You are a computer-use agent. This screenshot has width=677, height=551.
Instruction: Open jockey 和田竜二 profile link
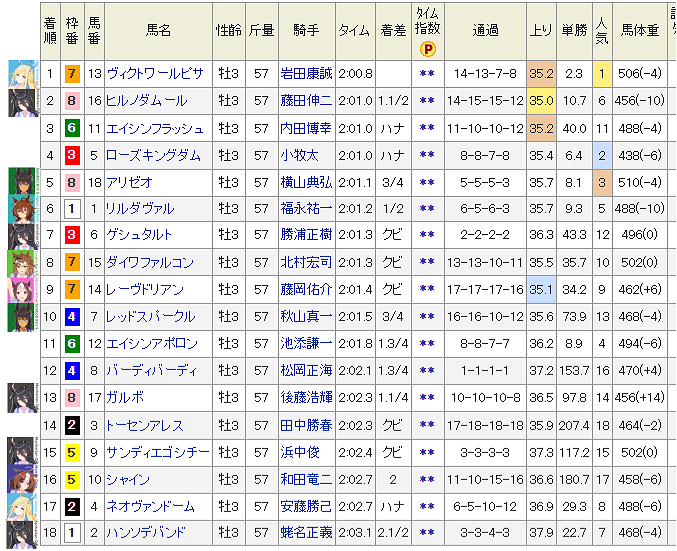(307, 479)
